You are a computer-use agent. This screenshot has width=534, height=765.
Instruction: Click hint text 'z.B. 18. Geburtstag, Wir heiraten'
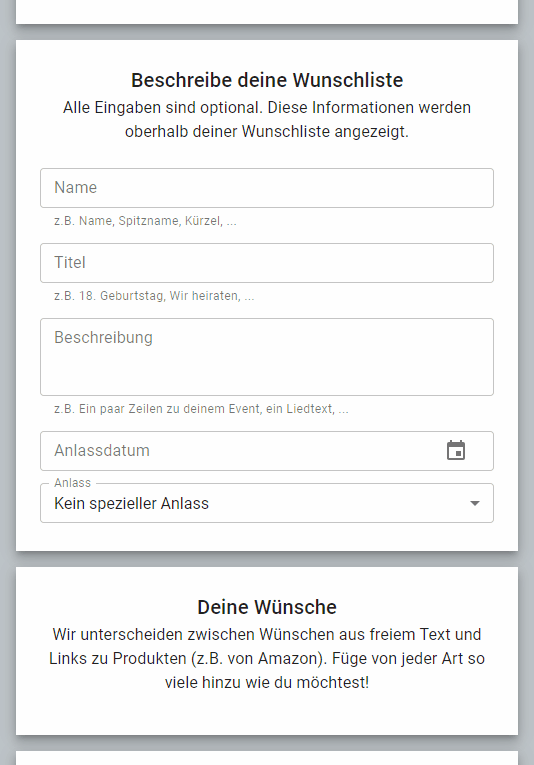pos(154,296)
